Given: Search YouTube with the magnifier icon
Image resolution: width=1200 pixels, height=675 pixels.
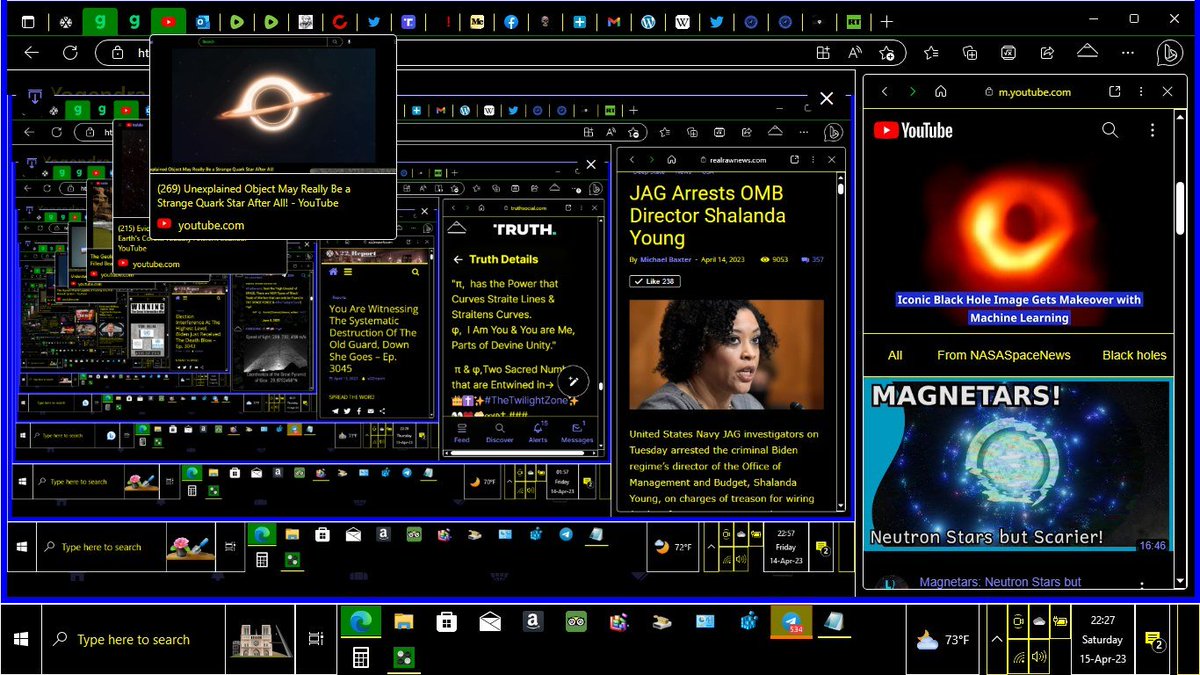Looking at the screenshot, I should pos(1110,130).
